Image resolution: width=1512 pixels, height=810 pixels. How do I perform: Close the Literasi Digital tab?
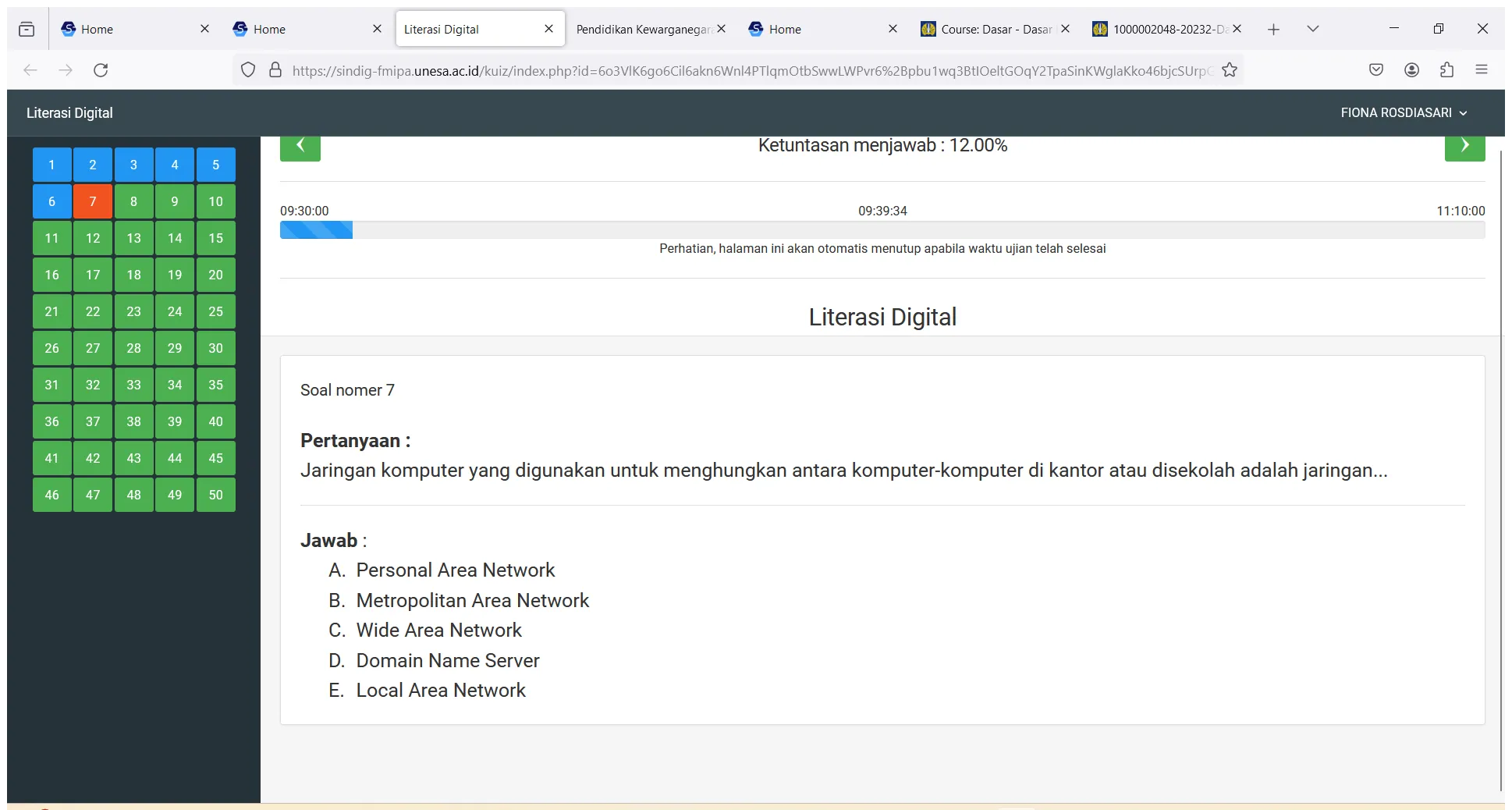pyautogui.click(x=548, y=29)
